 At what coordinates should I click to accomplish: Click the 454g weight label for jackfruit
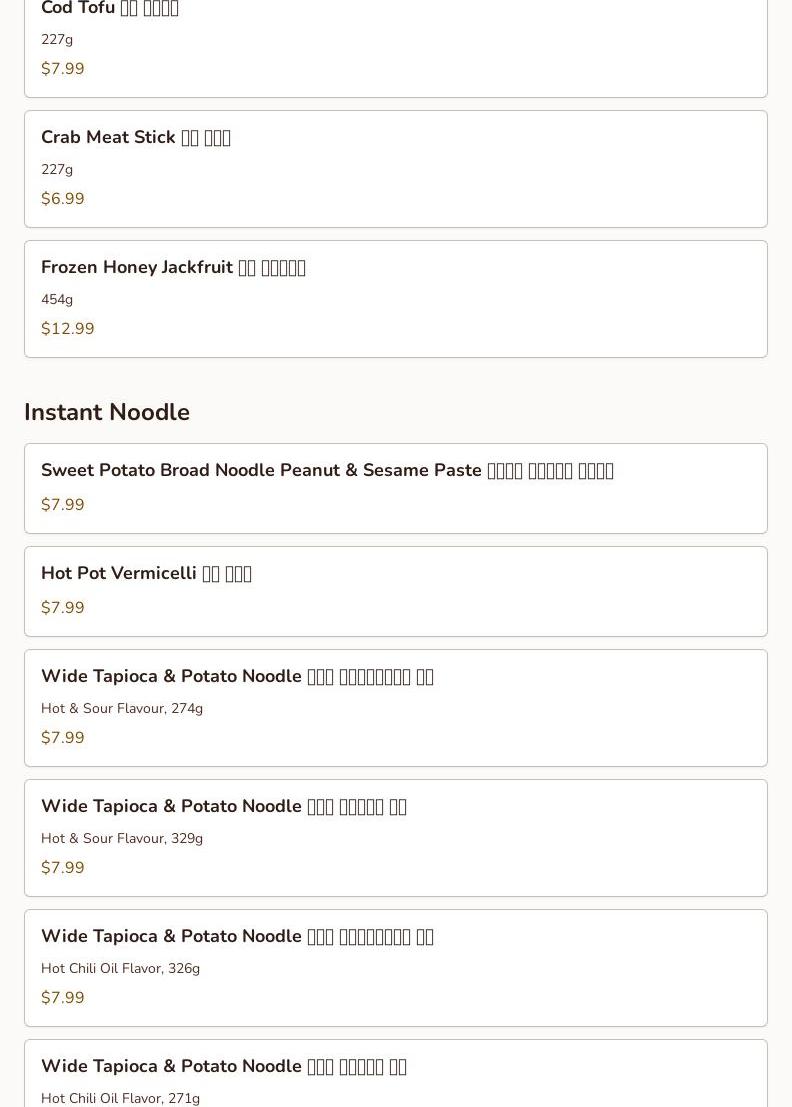pyautogui.click(x=57, y=299)
